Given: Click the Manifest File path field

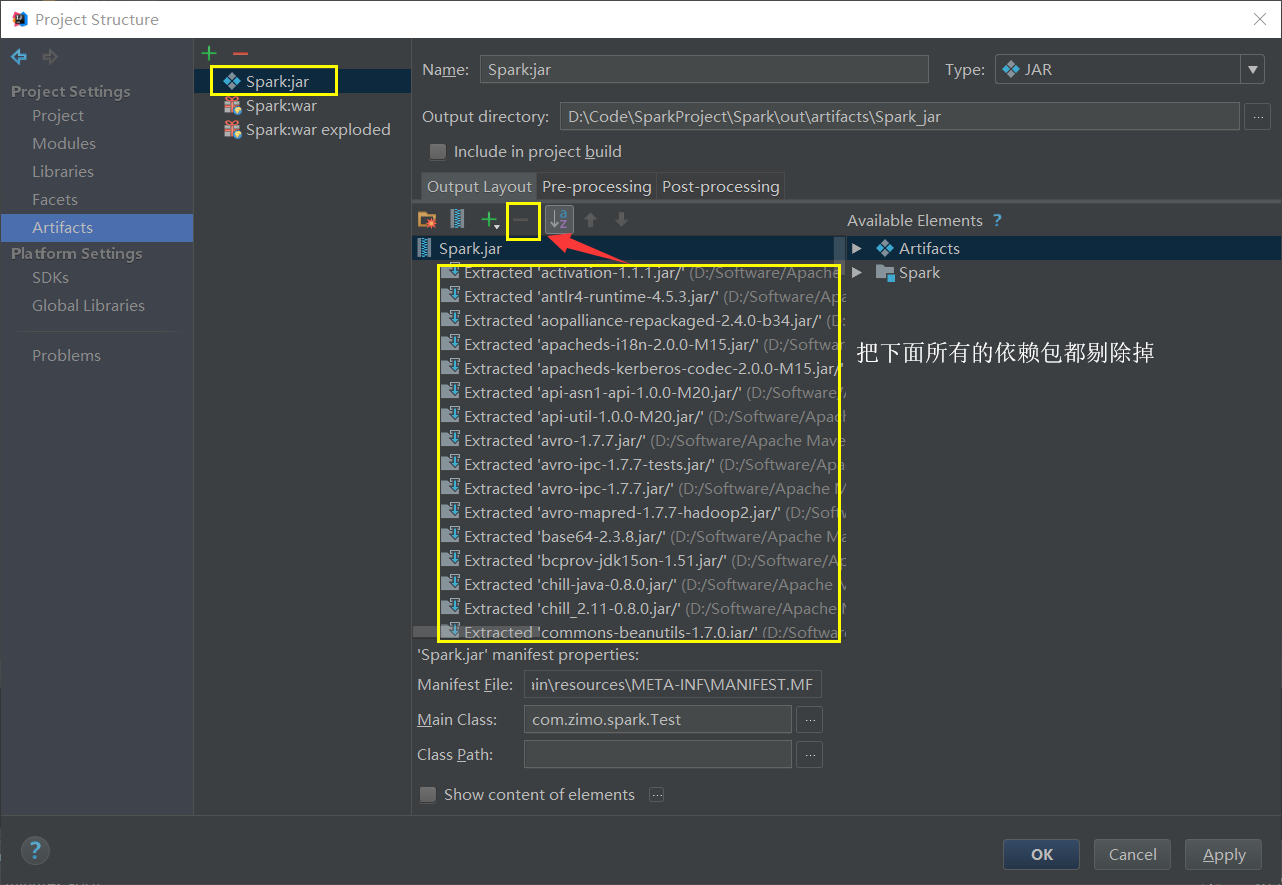Looking at the screenshot, I should (672, 685).
